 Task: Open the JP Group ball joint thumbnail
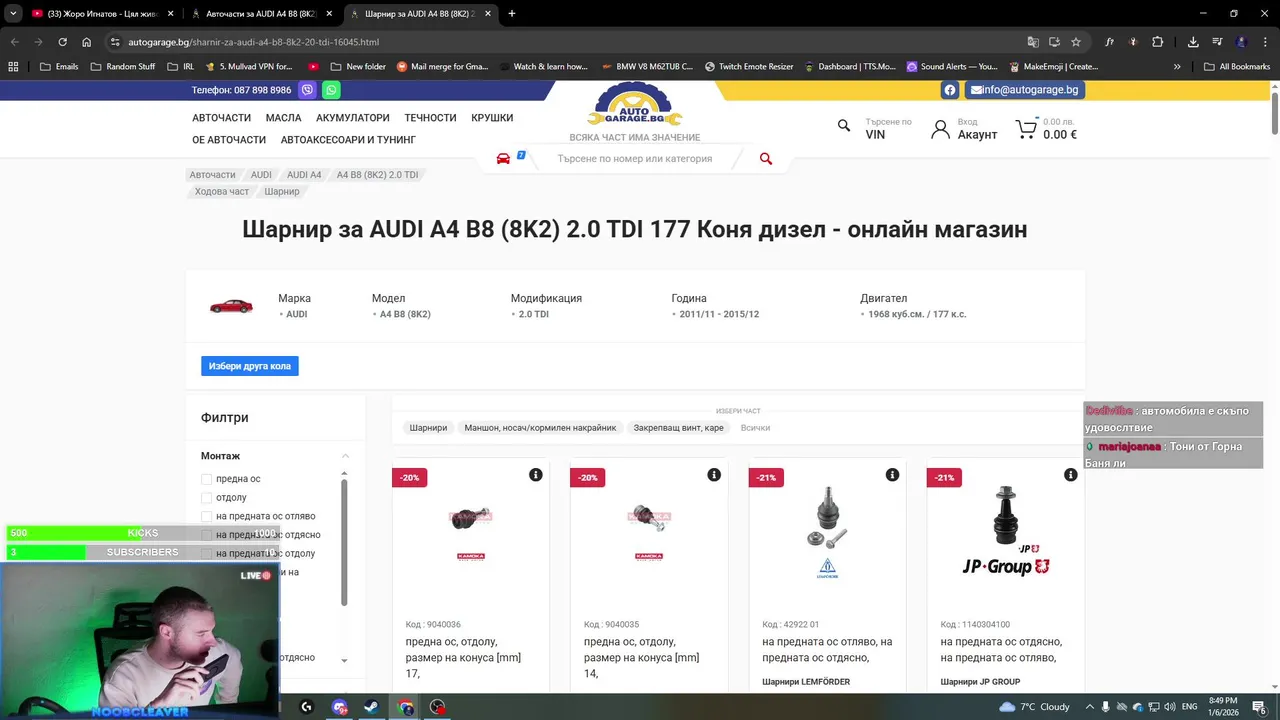1005,532
